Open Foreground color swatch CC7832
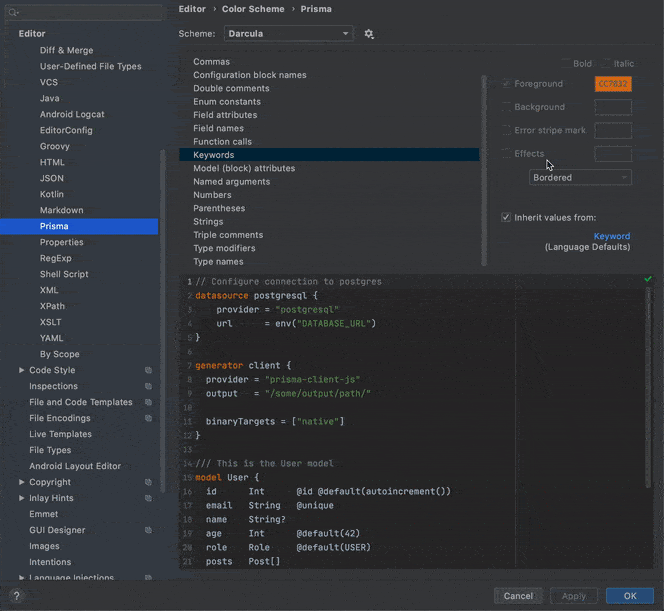The height and width of the screenshot is (611, 664). (x=613, y=84)
